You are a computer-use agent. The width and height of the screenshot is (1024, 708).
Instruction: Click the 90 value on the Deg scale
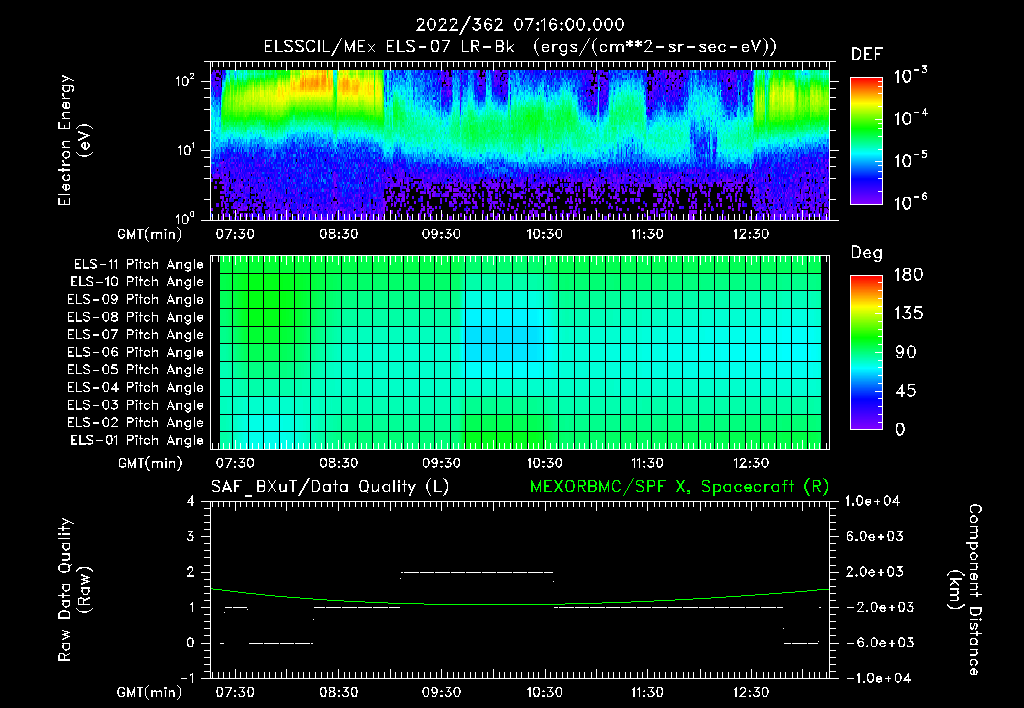click(906, 352)
